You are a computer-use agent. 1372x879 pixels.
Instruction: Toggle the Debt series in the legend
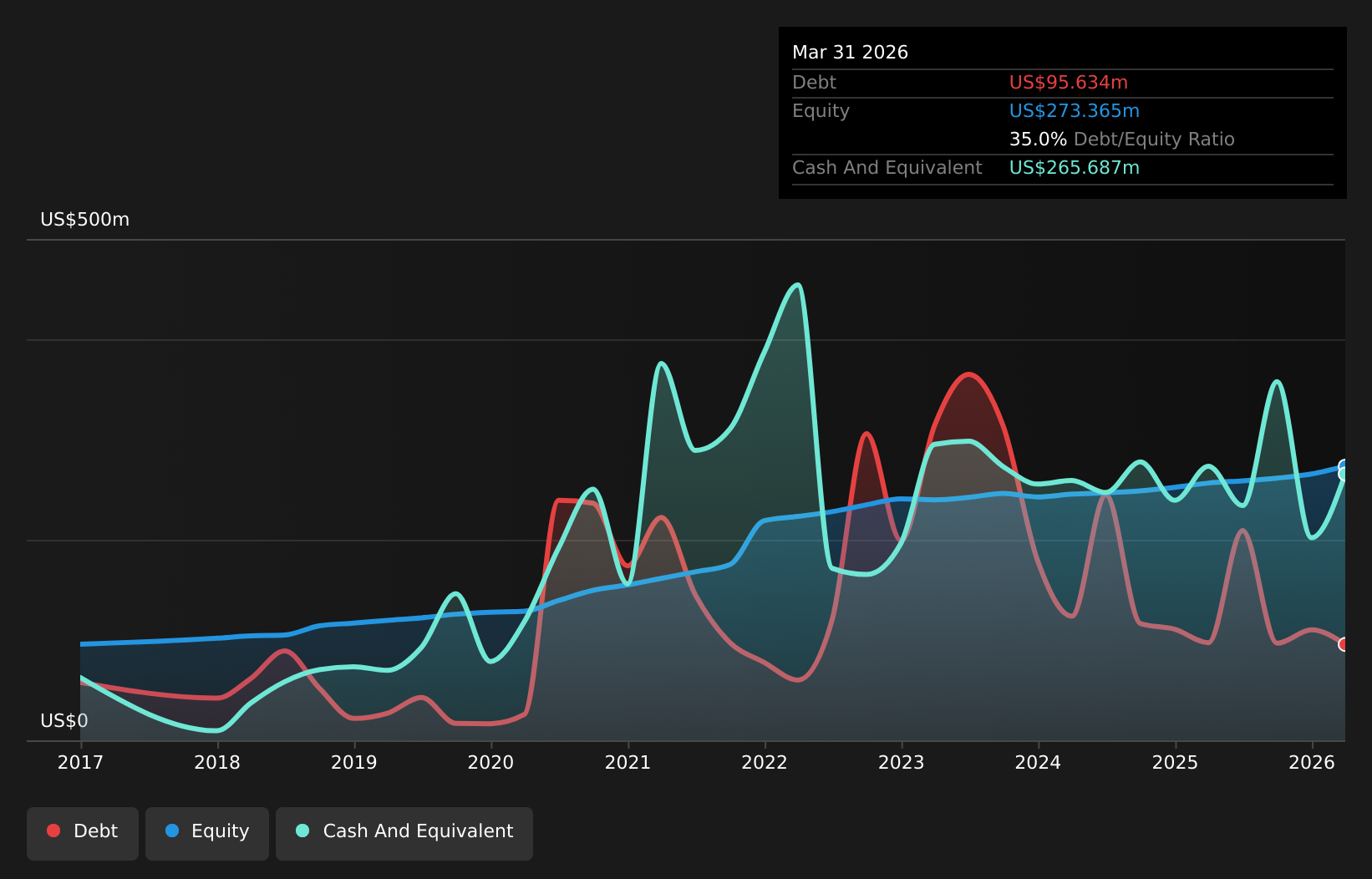[x=83, y=833]
